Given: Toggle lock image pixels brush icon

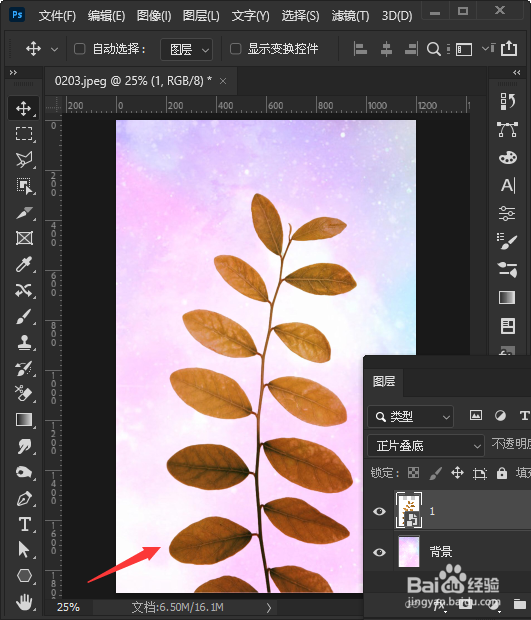Looking at the screenshot, I should [x=435, y=473].
